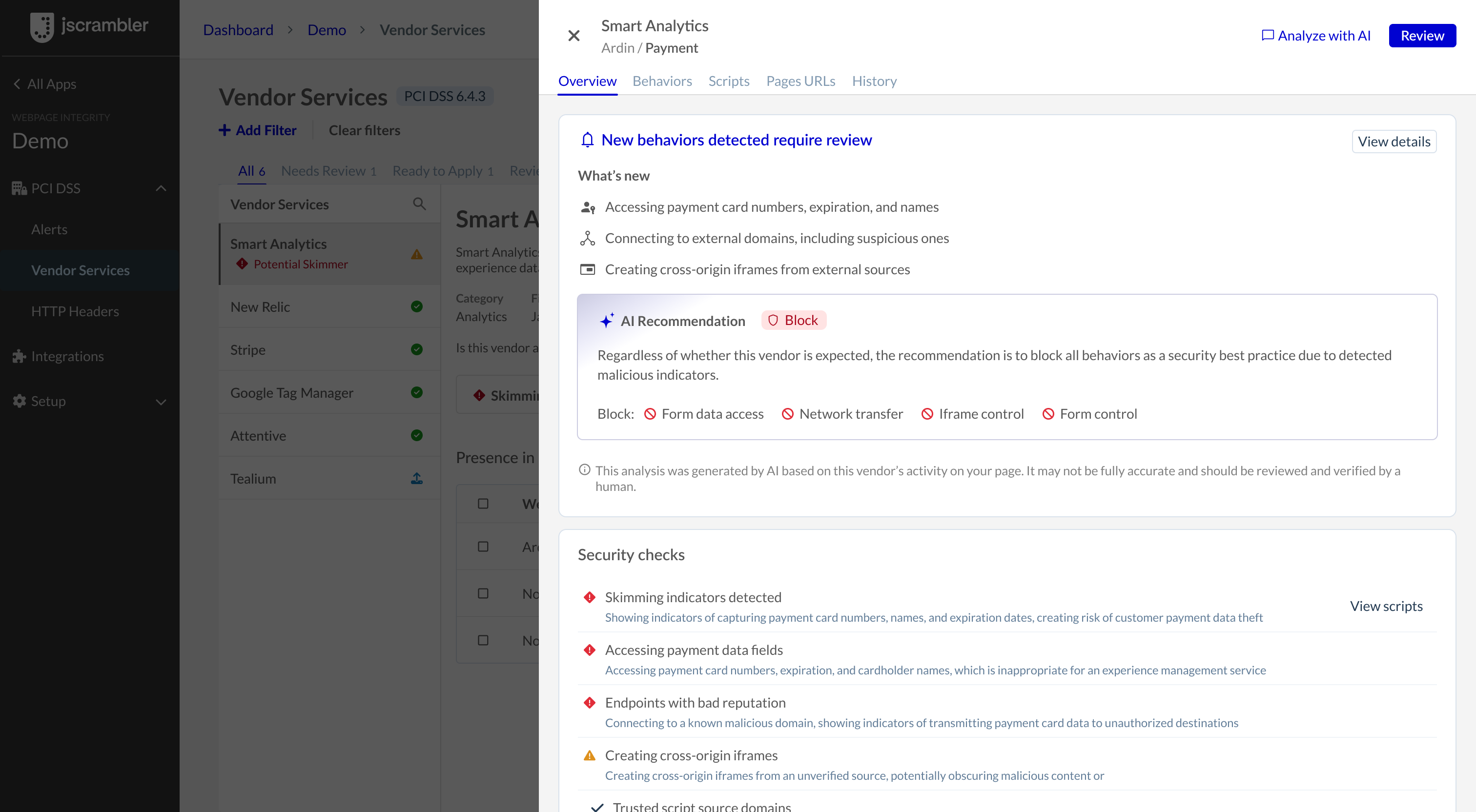
Task: Open the Pages URLs tab
Action: coord(800,81)
